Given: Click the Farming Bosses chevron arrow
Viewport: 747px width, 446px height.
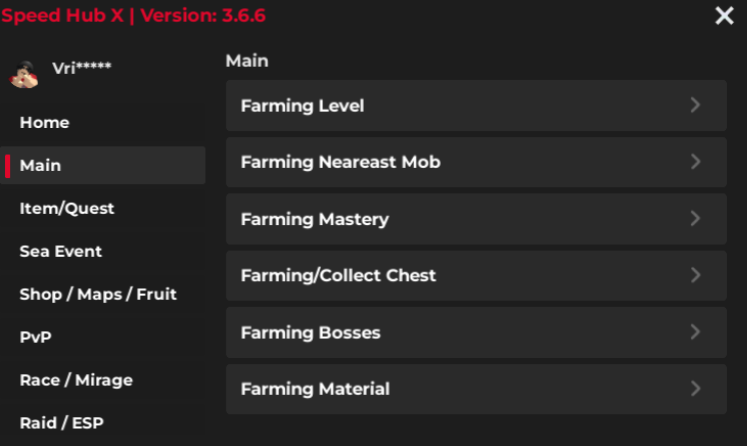Looking at the screenshot, I should tap(696, 332).
